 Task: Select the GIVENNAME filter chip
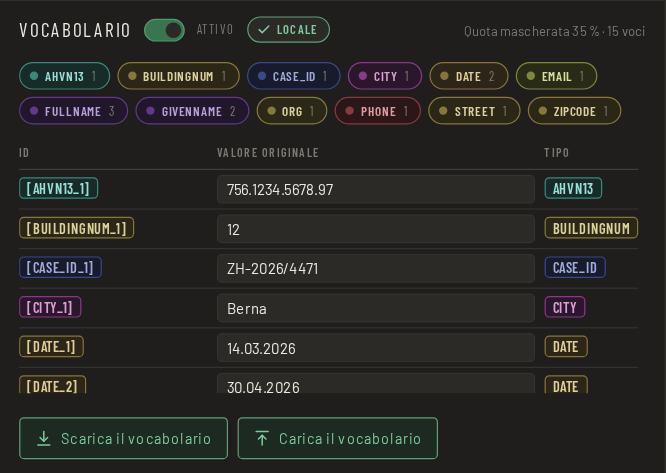[x=192, y=111]
